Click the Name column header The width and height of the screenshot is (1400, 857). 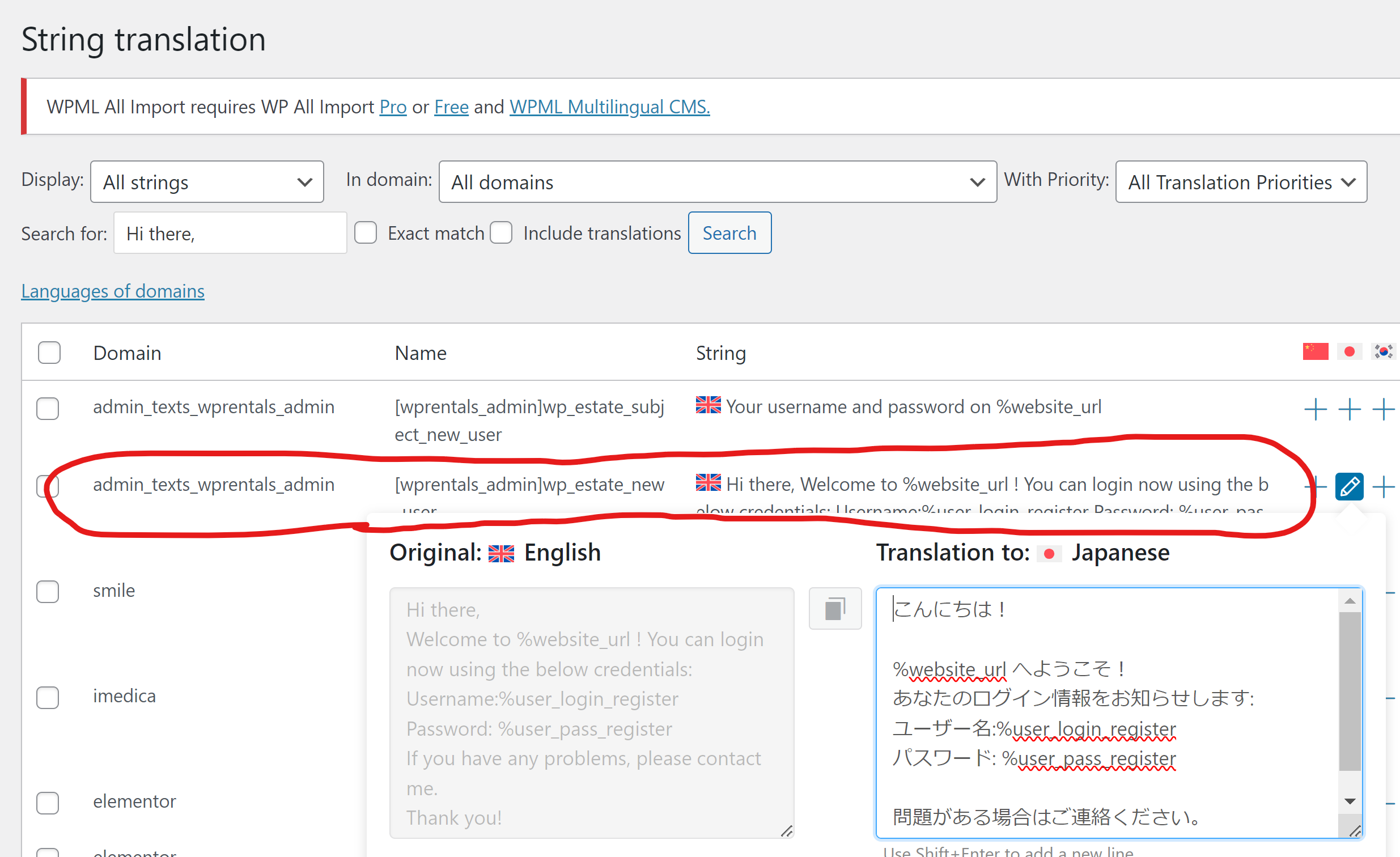pyautogui.click(x=421, y=353)
